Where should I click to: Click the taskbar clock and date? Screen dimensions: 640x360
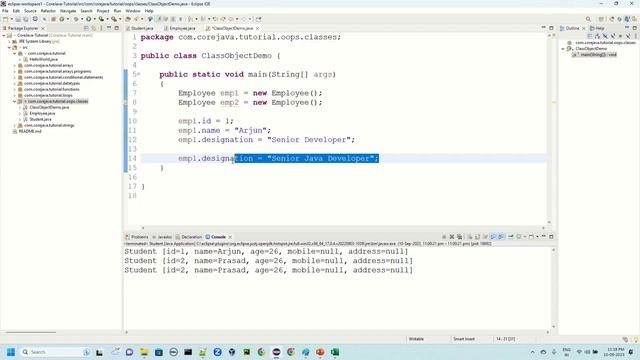615,352
